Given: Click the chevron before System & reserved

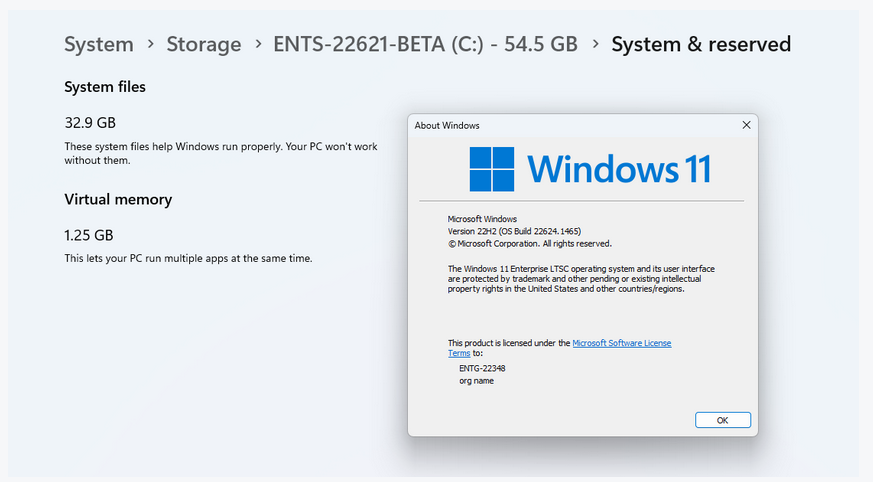Looking at the screenshot, I should coord(595,44).
